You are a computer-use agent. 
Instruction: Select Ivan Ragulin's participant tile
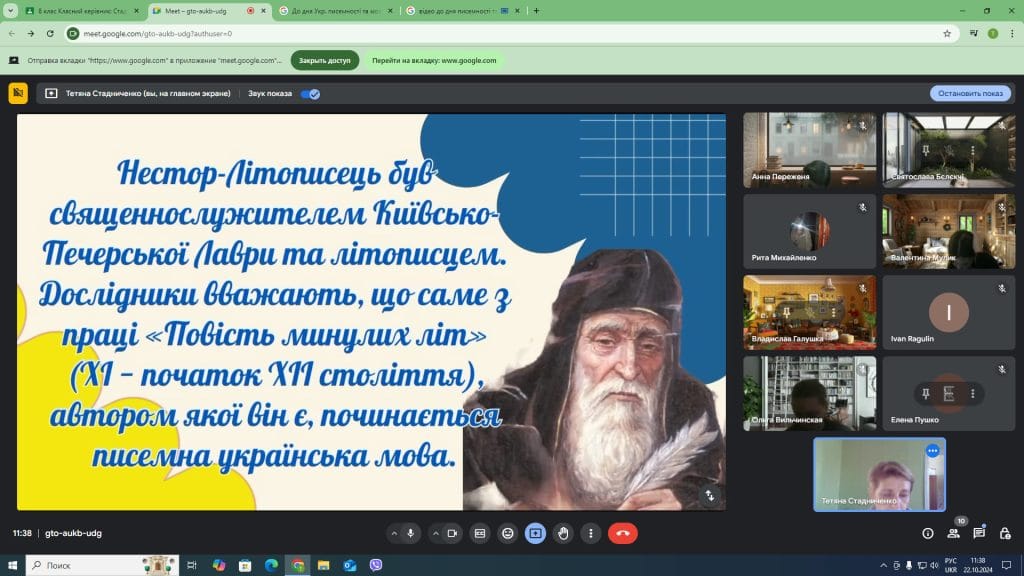(x=949, y=313)
